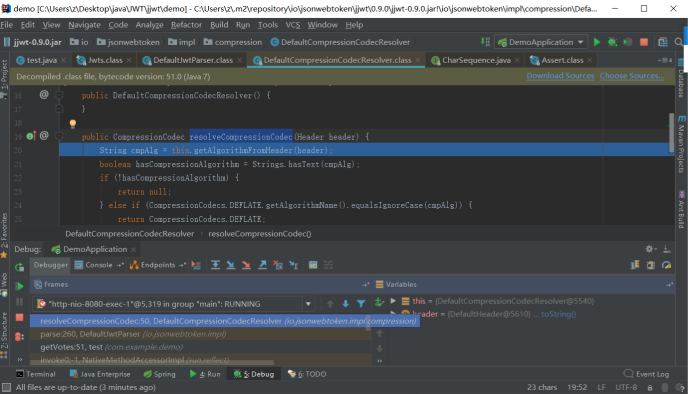Click the Download Sources link
The width and height of the screenshot is (688, 394).
(x=560, y=76)
